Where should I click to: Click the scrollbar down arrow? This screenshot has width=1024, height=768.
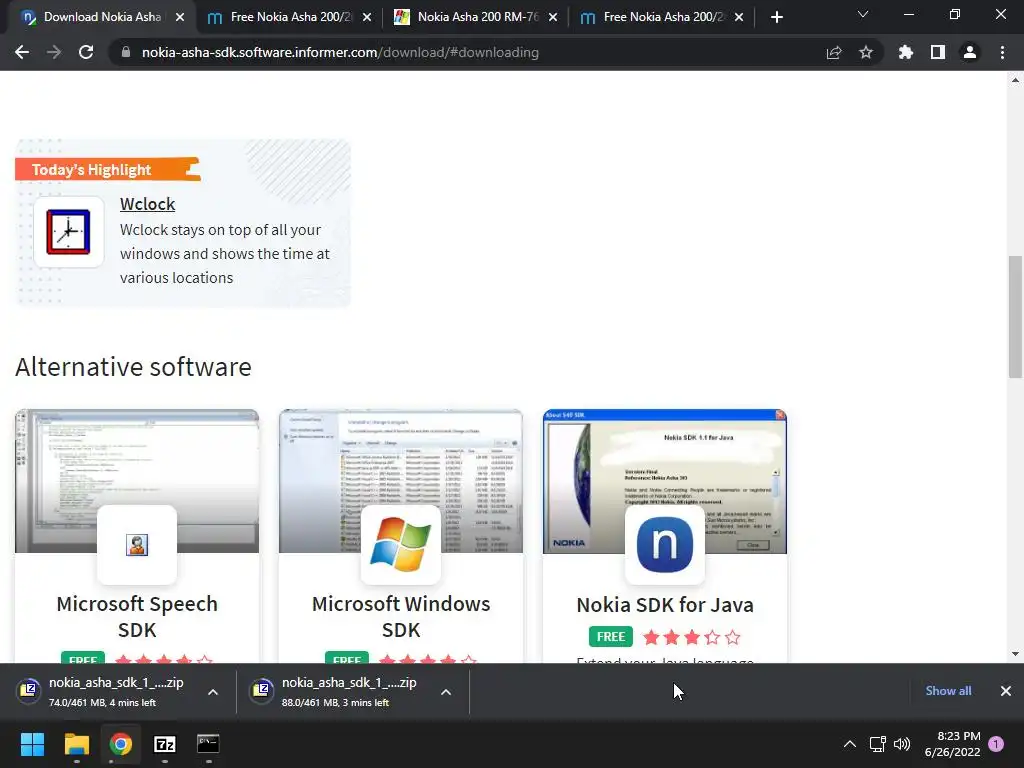pyautogui.click(x=1015, y=654)
